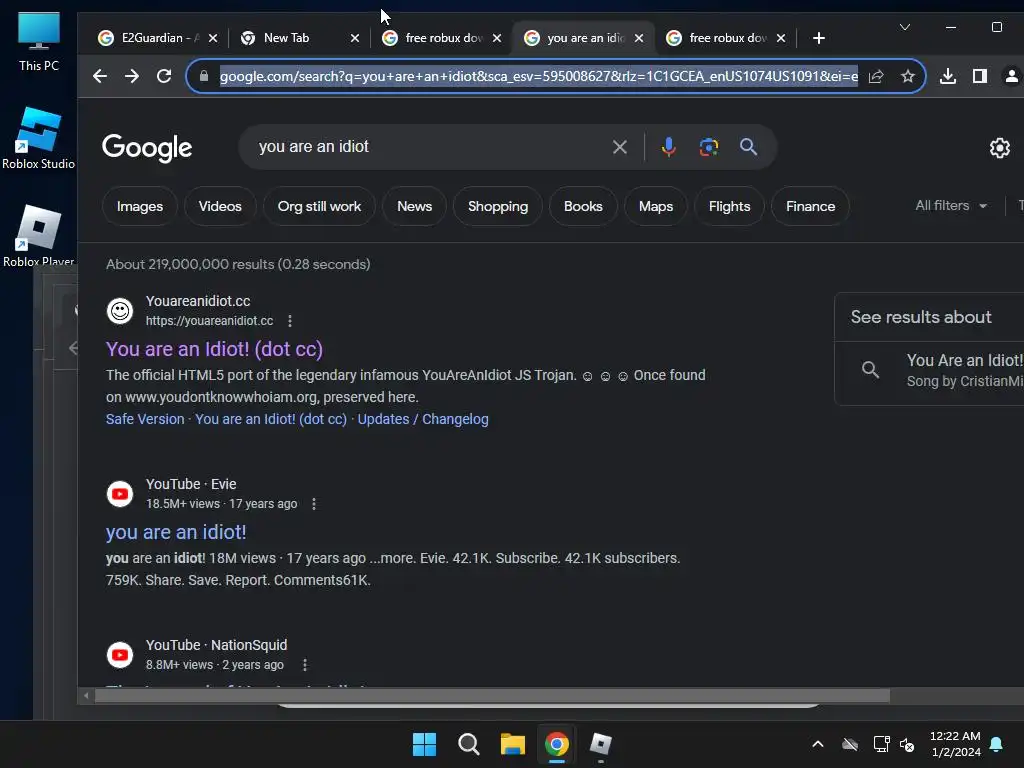
Task: Open Roblox from the taskbar
Action: point(600,744)
